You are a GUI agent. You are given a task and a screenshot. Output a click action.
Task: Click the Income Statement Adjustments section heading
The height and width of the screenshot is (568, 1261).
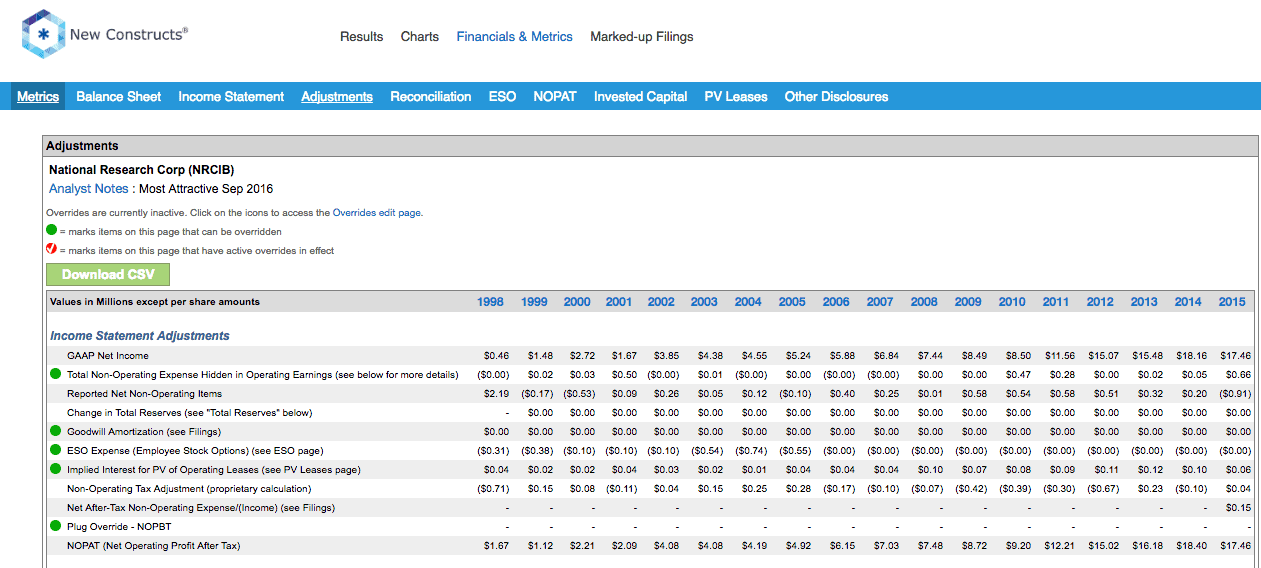click(x=140, y=336)
